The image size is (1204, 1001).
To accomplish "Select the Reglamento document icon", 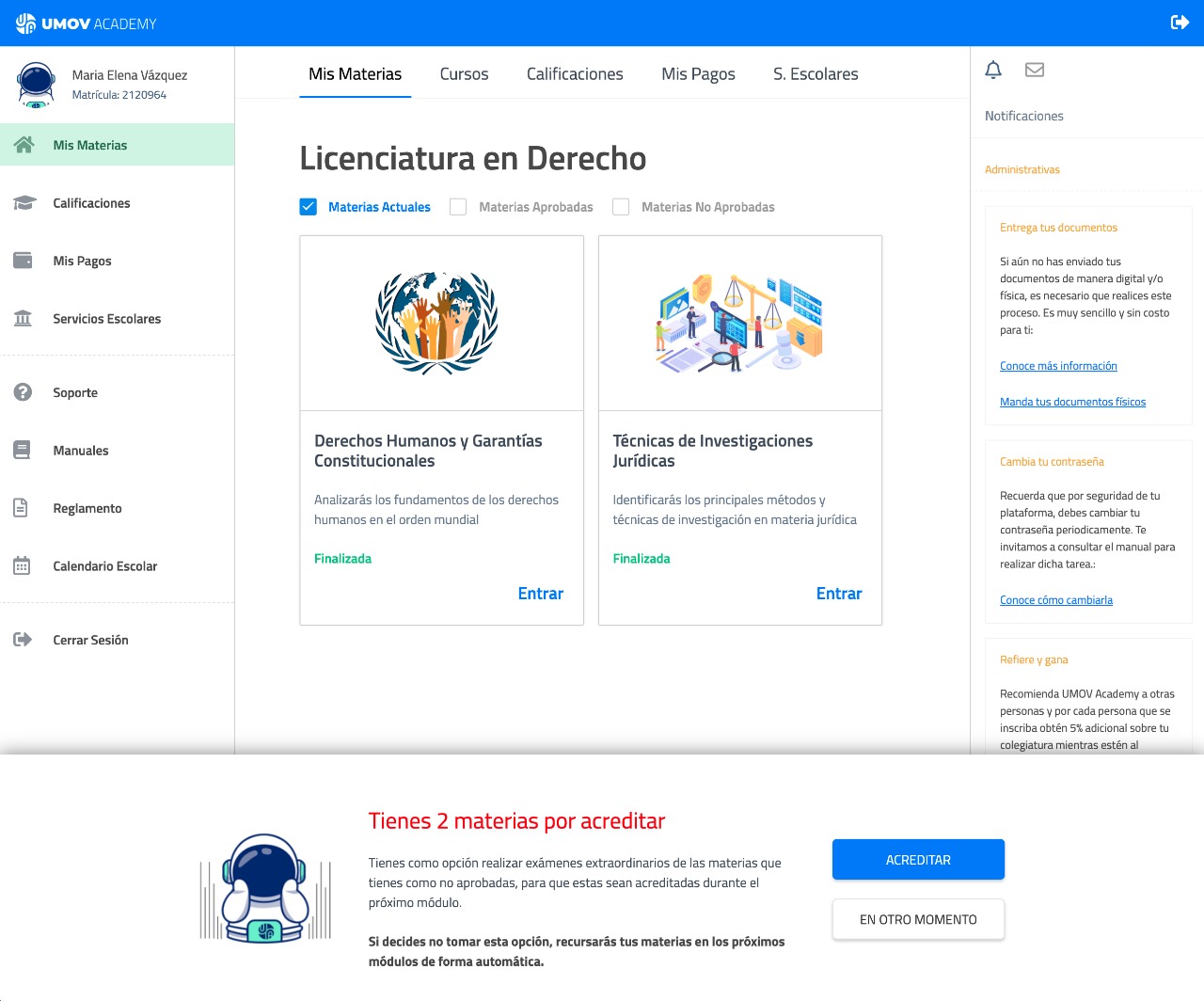I will tap(22, 508).
